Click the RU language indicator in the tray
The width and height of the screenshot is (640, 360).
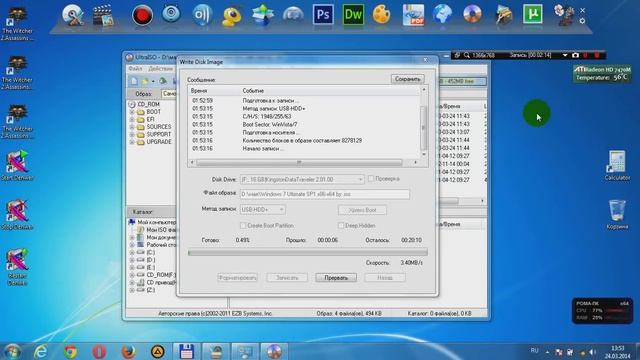pos(534,350)
